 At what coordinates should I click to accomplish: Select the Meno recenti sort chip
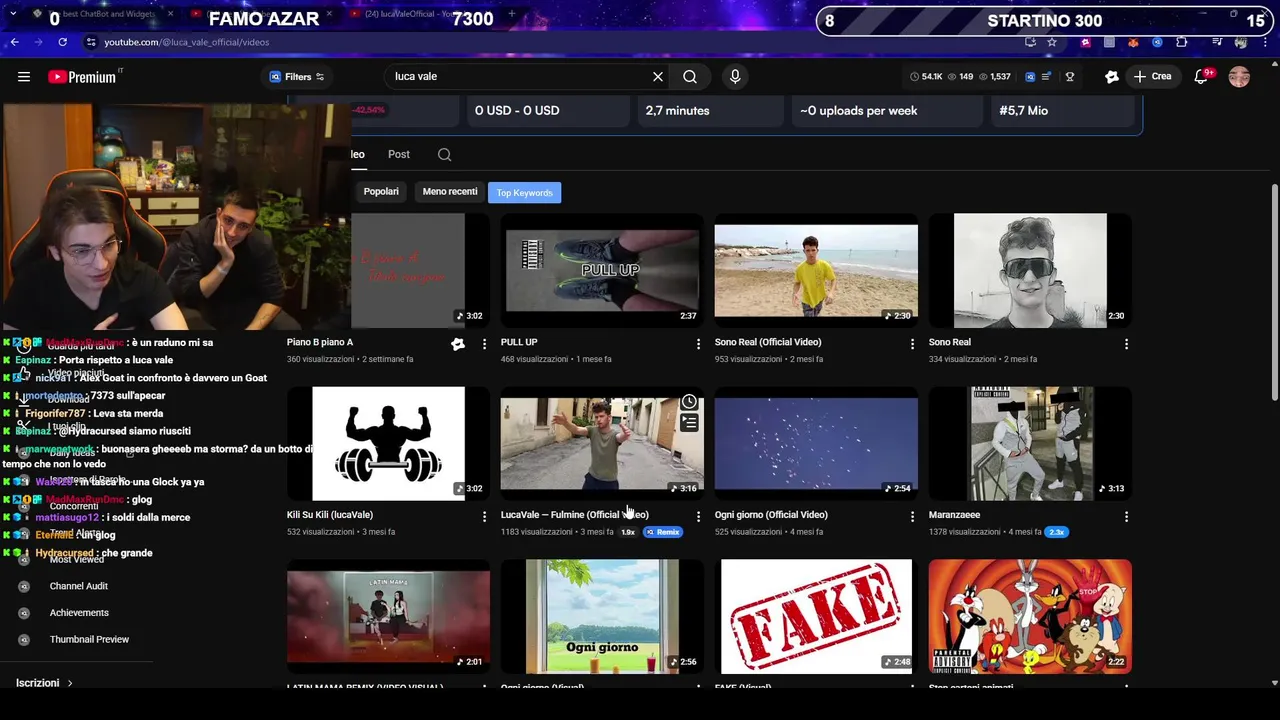450,192
